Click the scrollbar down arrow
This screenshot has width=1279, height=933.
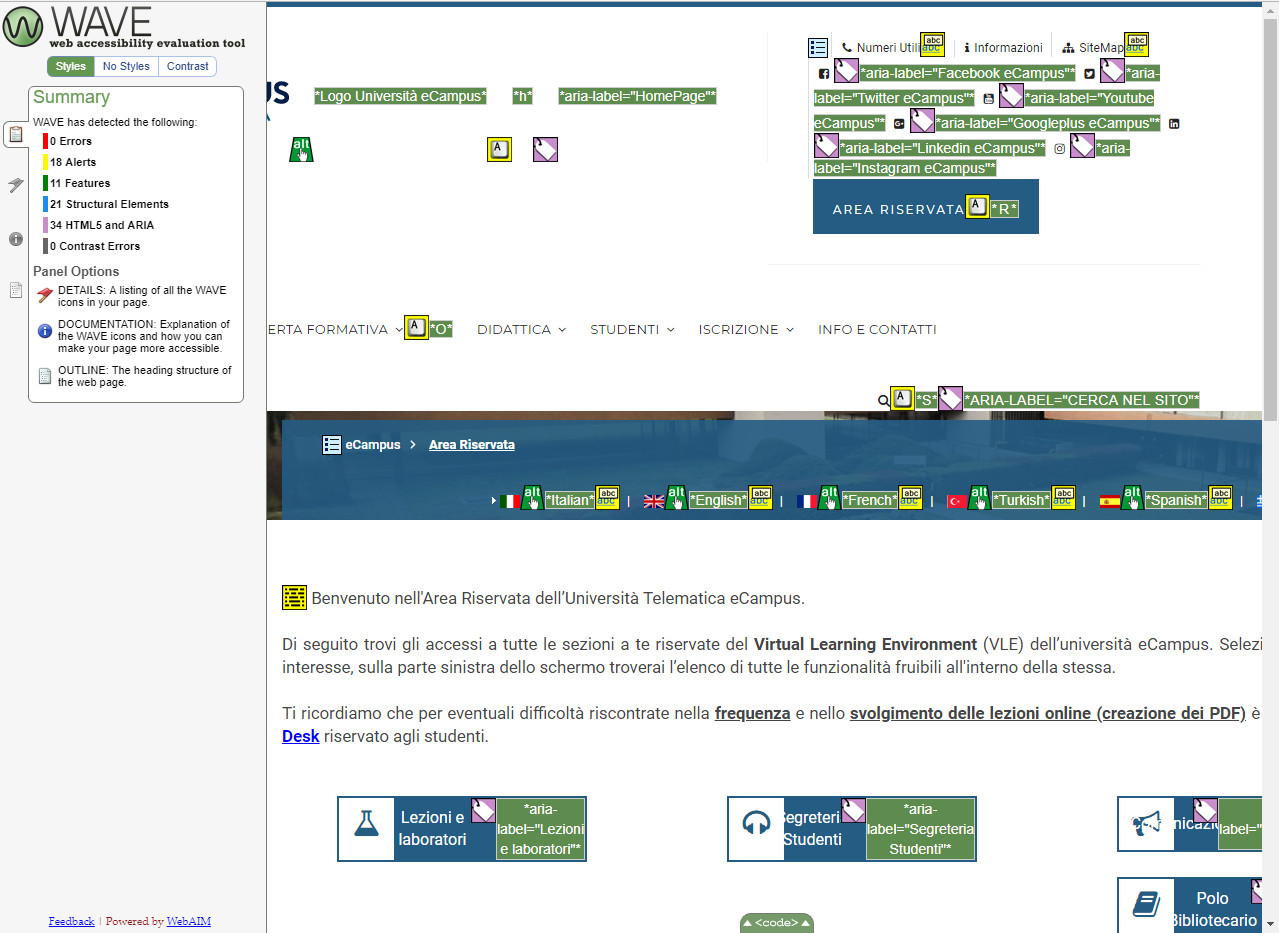pyautogui.click(x=1271, y=923)
